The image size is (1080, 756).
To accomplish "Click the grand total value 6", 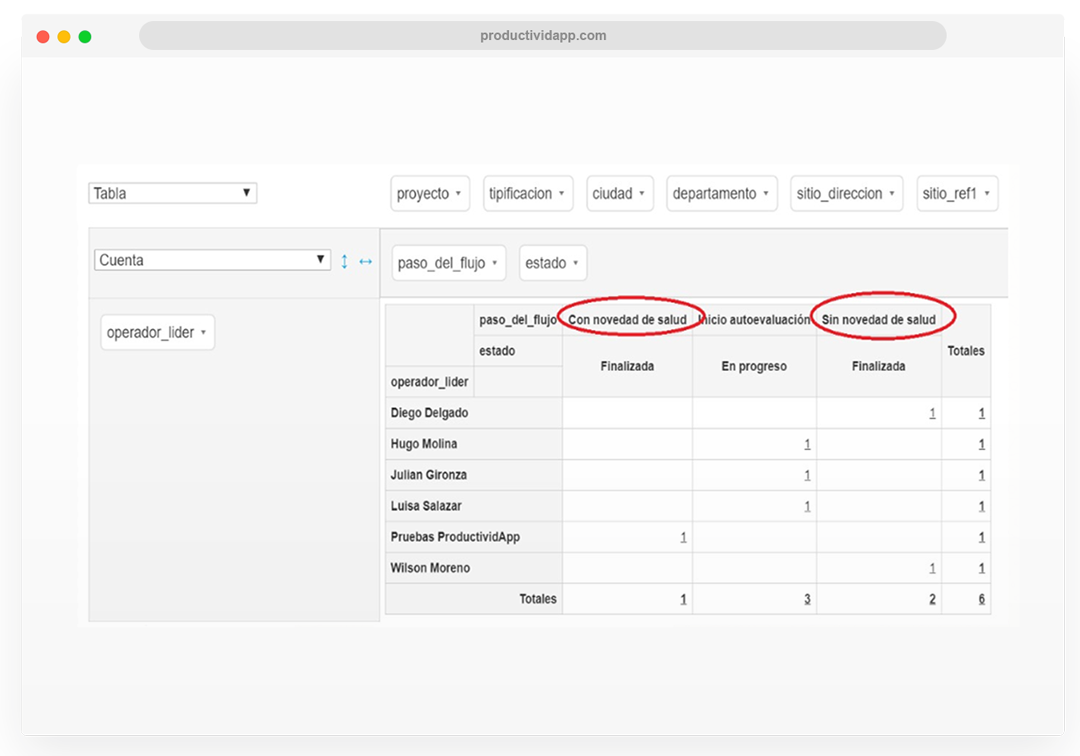I will click(x=982, y=599).
